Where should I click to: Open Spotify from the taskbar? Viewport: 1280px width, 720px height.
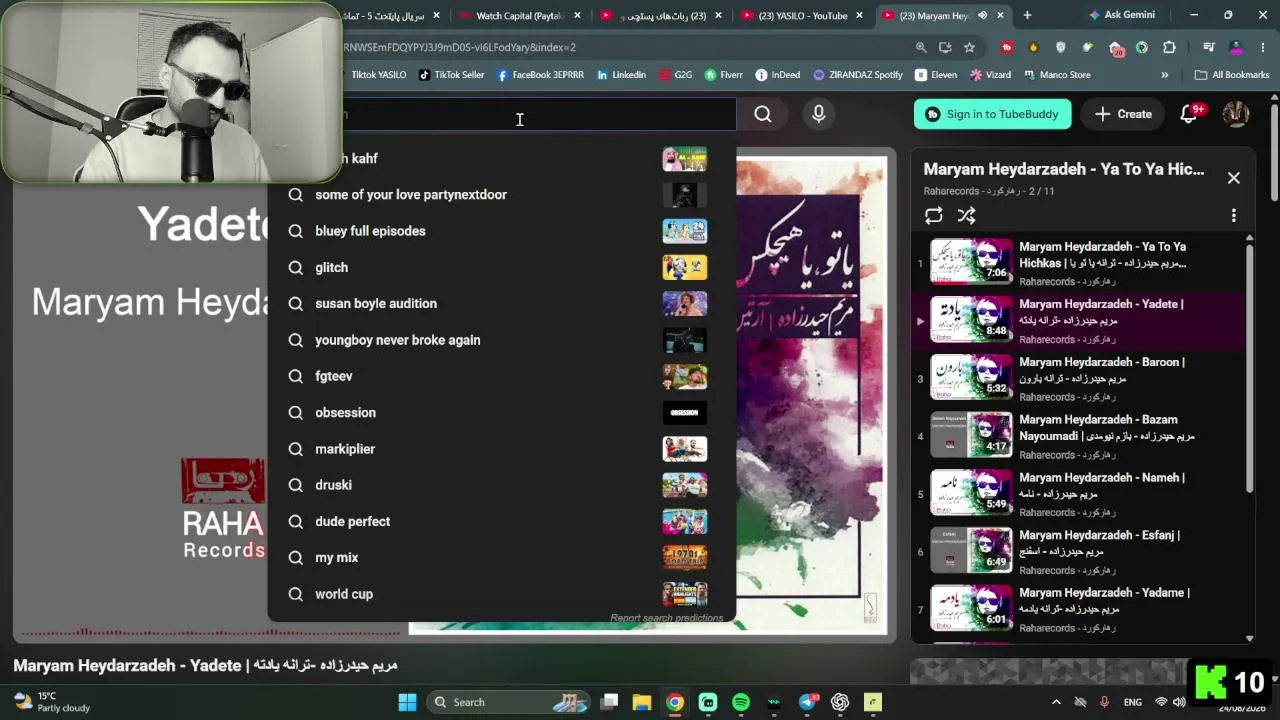point(741,702)
